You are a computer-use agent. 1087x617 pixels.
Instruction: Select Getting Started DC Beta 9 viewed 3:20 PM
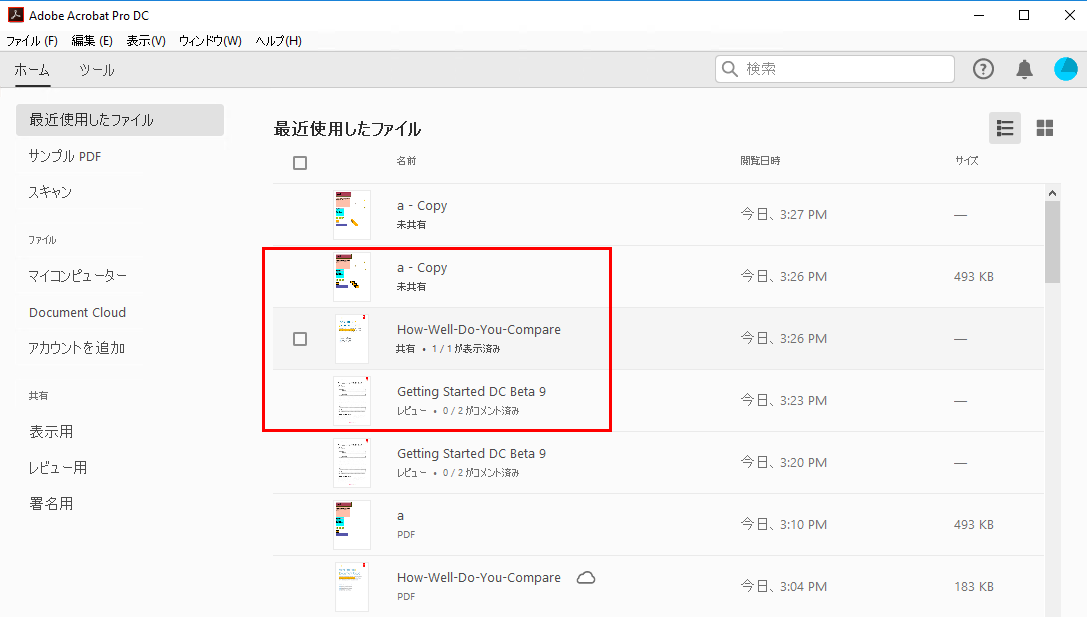(x=471, y=453)
